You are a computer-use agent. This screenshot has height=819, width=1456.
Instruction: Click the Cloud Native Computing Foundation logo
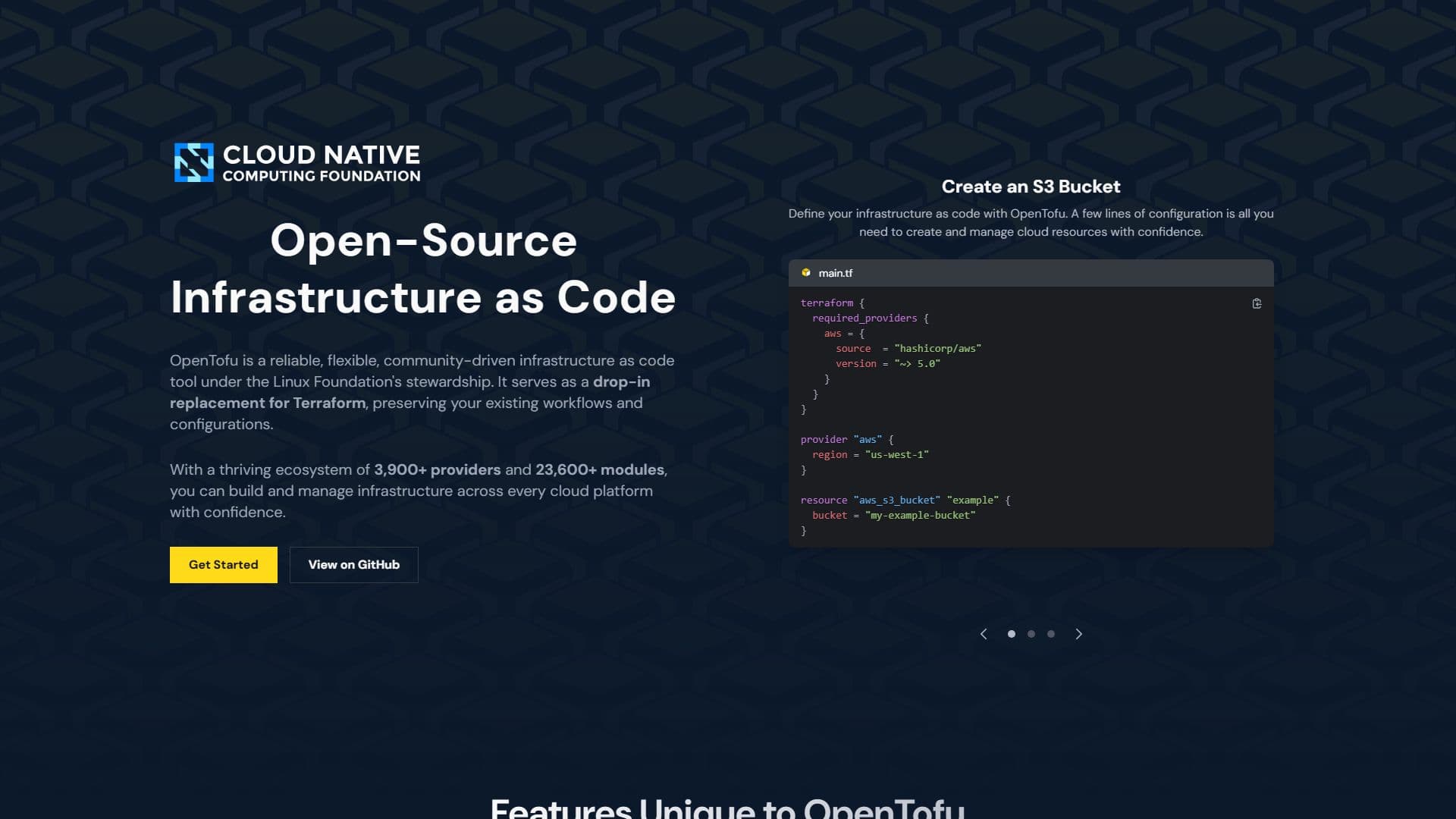(x=297, y=163)
